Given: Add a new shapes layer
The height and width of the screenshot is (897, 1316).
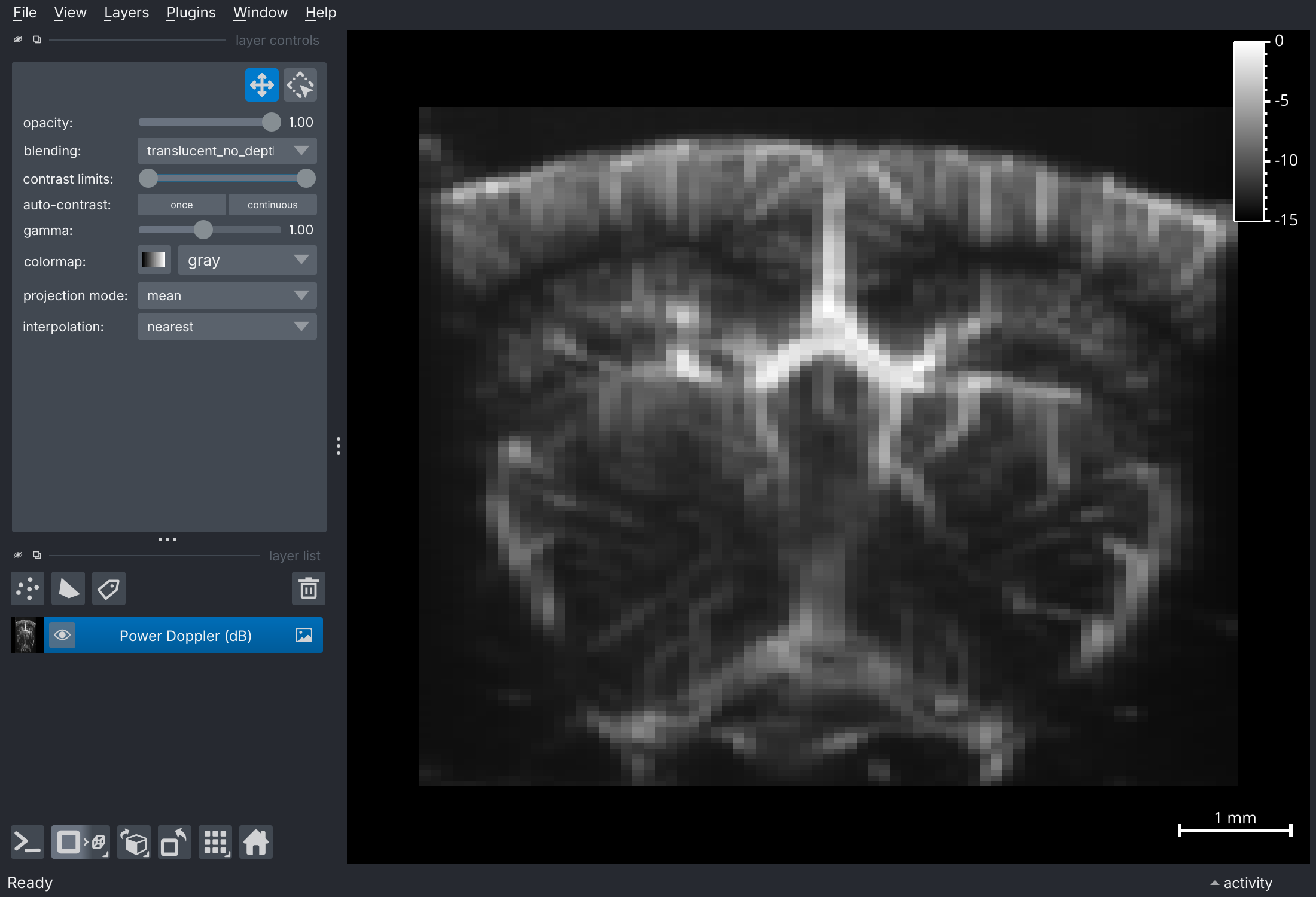Looking at the screenshot, I should [68, 588].
